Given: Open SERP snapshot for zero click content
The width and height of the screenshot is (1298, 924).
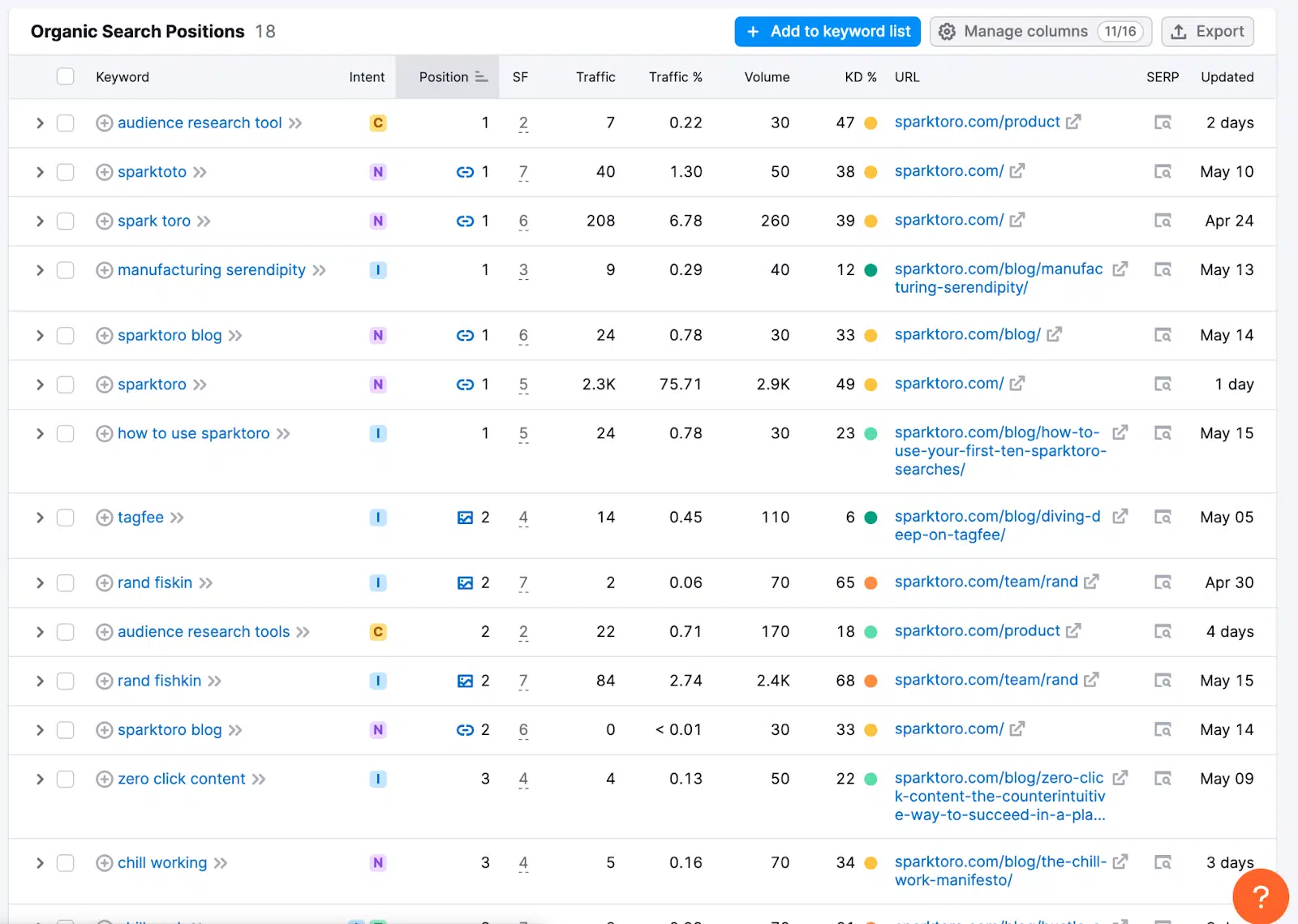Looking at the screenshot, I should 1163,779.
